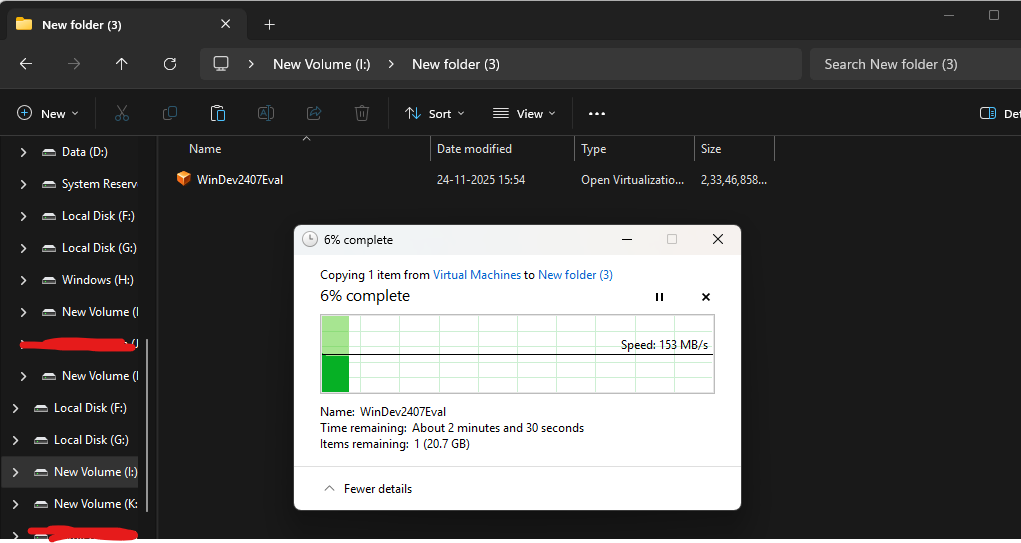This screenshot has height=543, width=1021.
Task: Collapse the dialog with Fewer details
Action: [x=368, y=489]
